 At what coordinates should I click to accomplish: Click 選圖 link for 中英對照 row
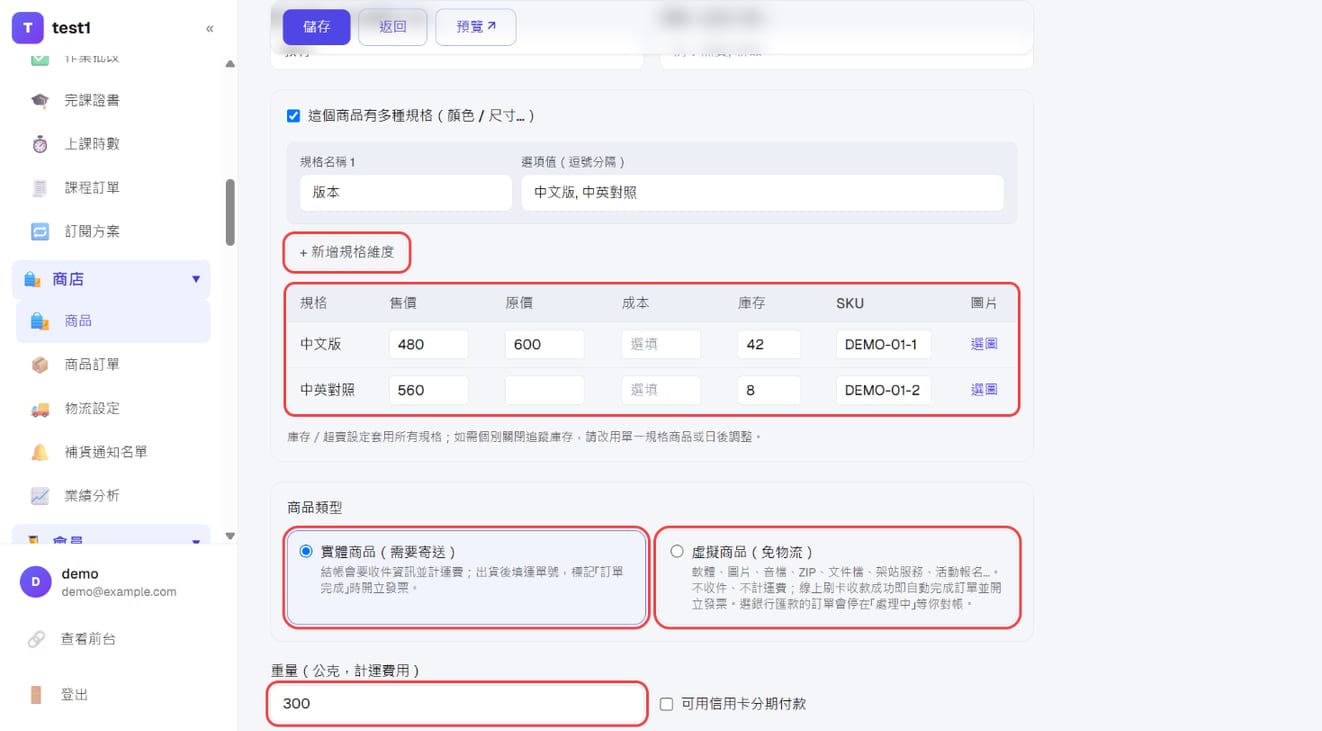(x=984, y=390)
